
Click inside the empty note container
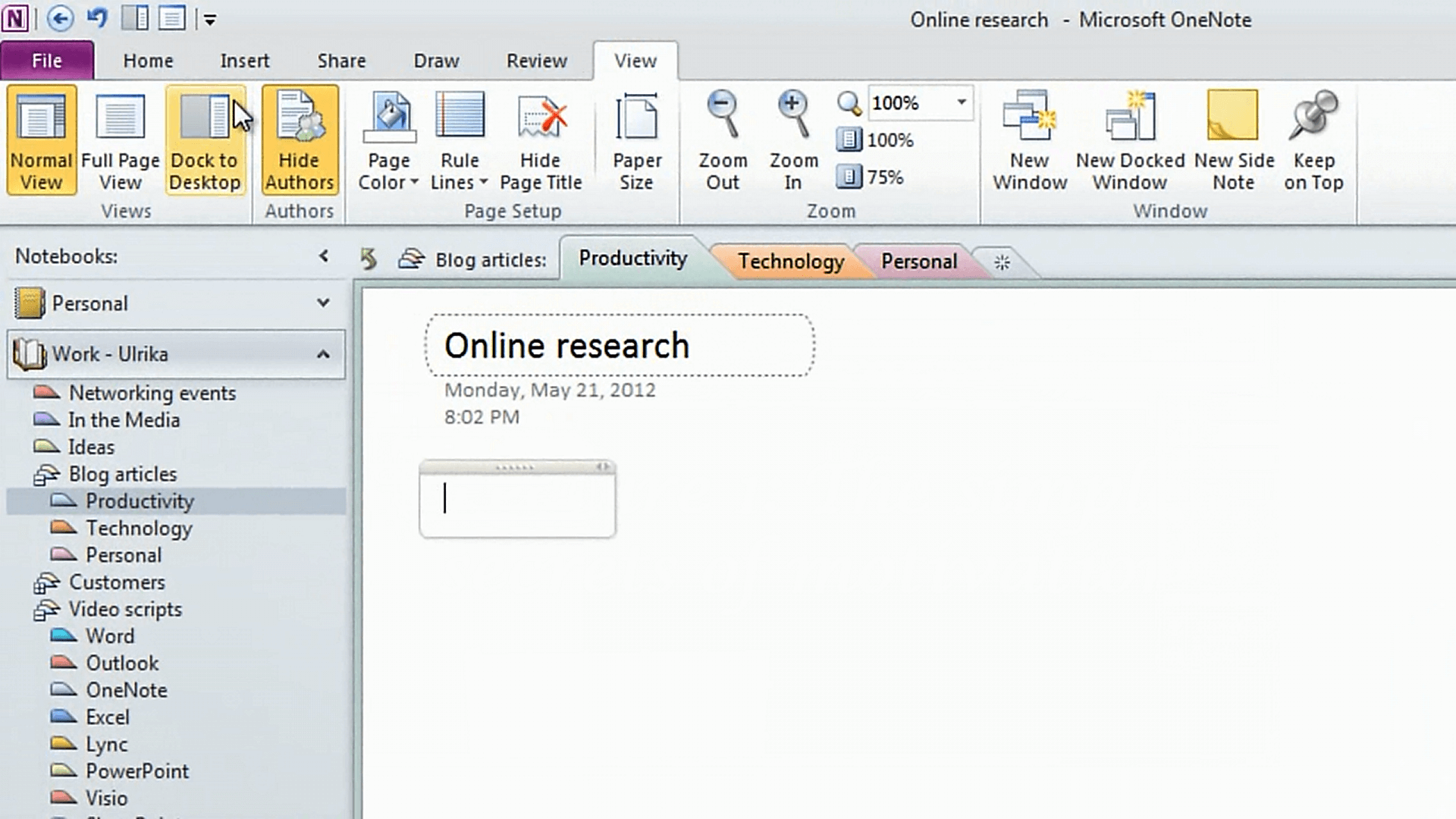(518, 505)
